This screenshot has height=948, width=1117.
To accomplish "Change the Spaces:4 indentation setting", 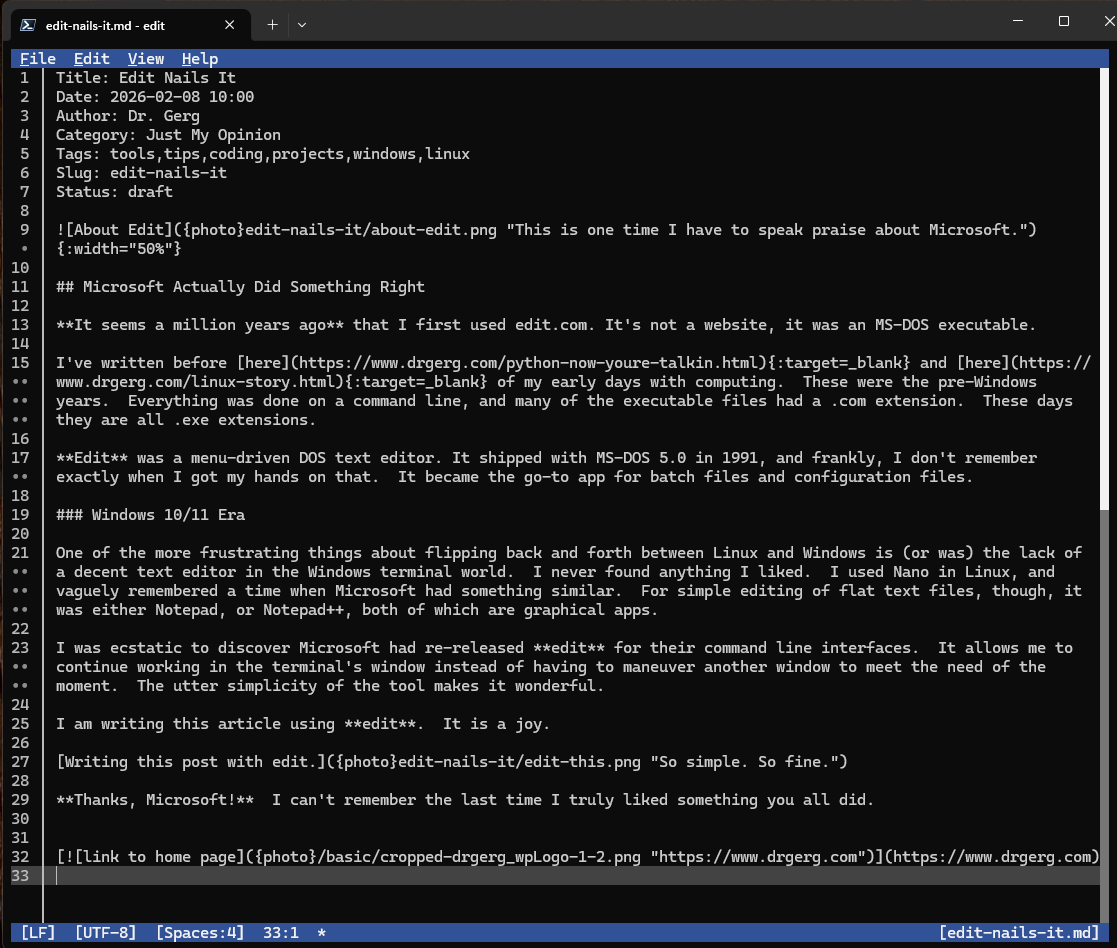I will (x=200, y=933).
